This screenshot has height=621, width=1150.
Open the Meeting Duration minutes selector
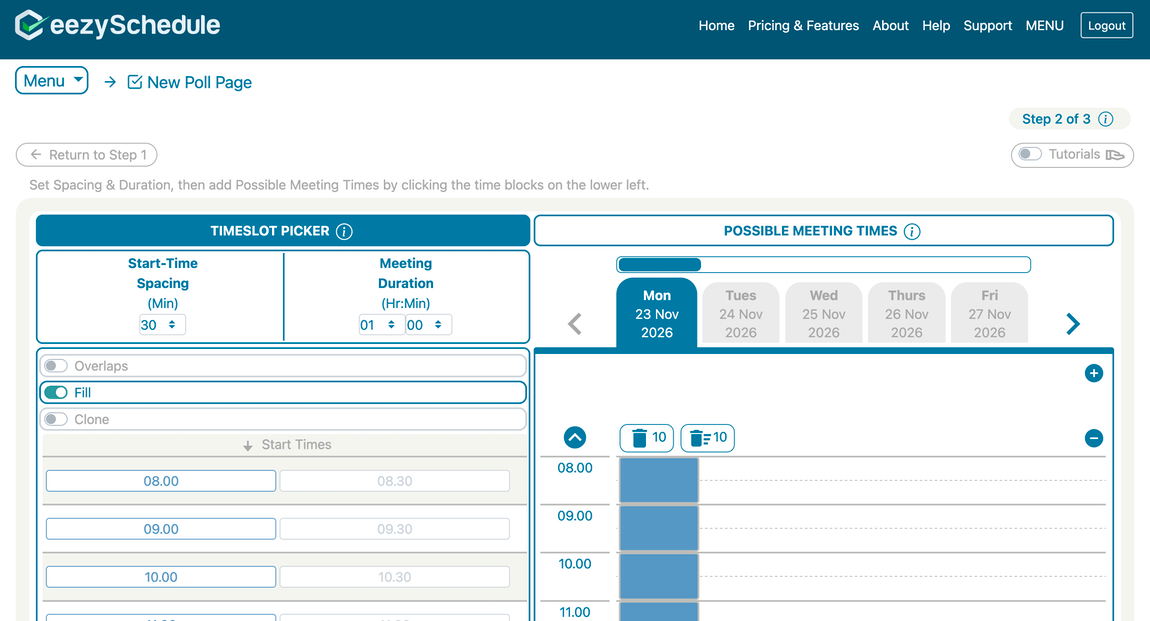428,325
